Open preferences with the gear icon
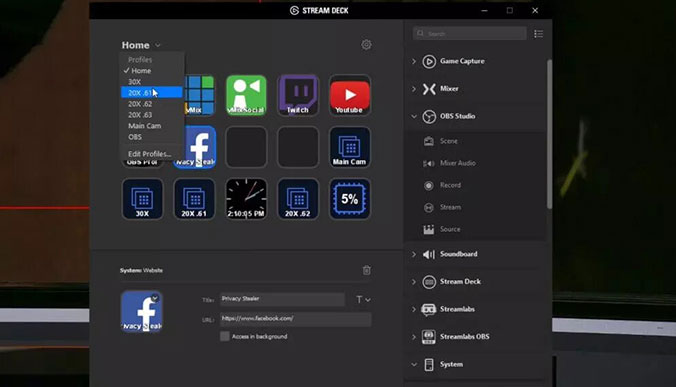Viewport: 676px width, 387px height. tap(366, 44)
